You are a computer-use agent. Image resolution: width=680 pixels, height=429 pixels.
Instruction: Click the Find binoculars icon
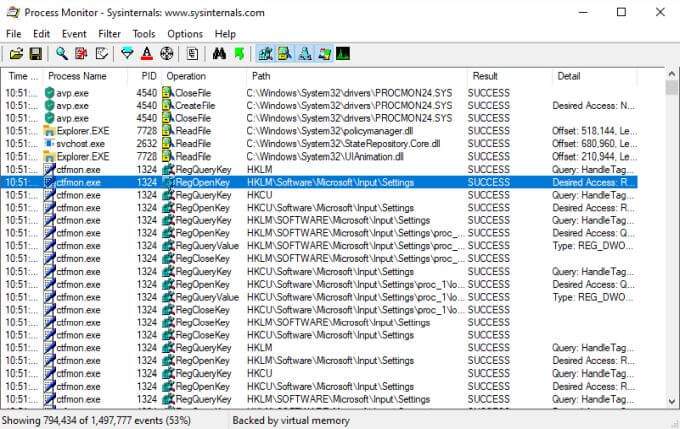point(219,54)
